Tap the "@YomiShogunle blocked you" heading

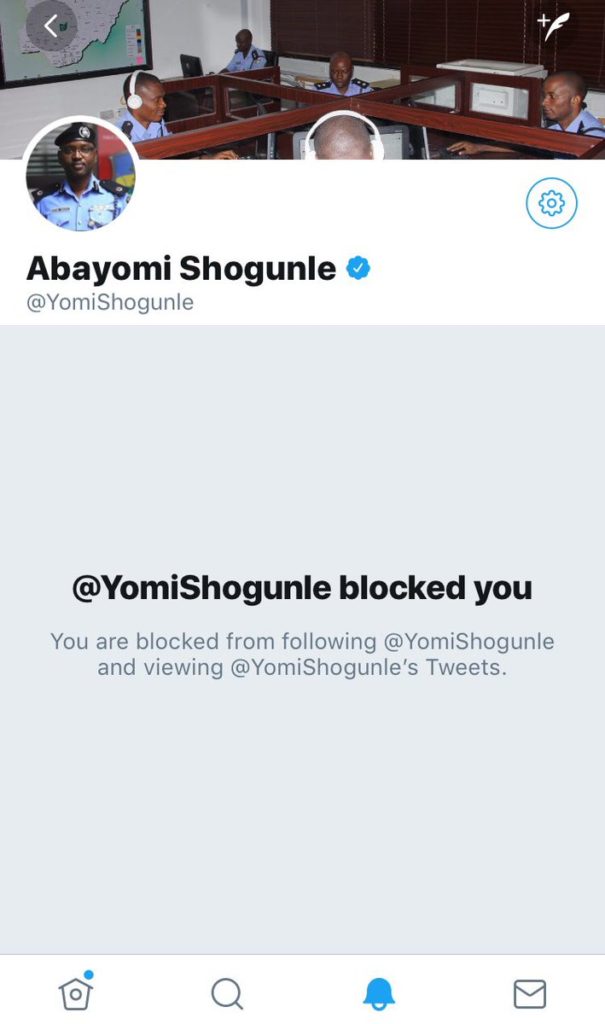[x=302, y=588]
